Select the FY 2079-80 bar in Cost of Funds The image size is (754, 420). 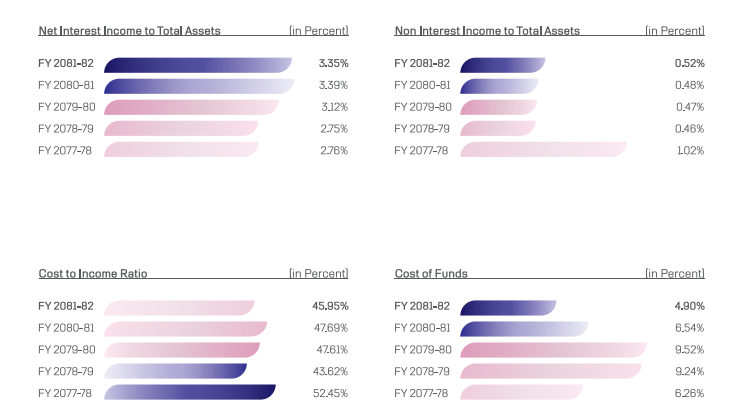tap(553, 350)
